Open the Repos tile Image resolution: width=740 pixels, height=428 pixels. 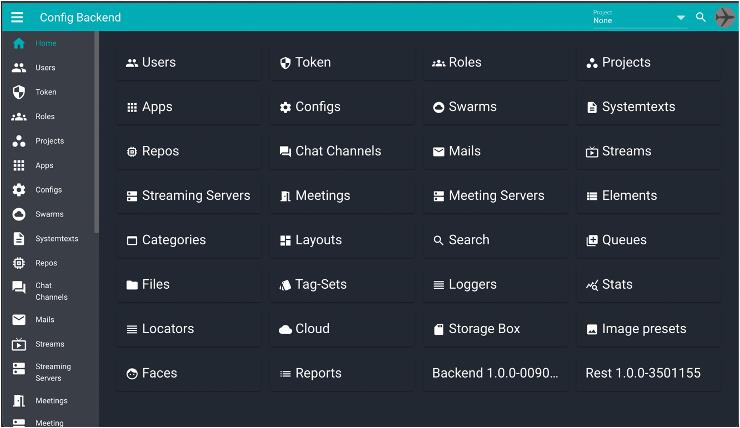point(188,151)
